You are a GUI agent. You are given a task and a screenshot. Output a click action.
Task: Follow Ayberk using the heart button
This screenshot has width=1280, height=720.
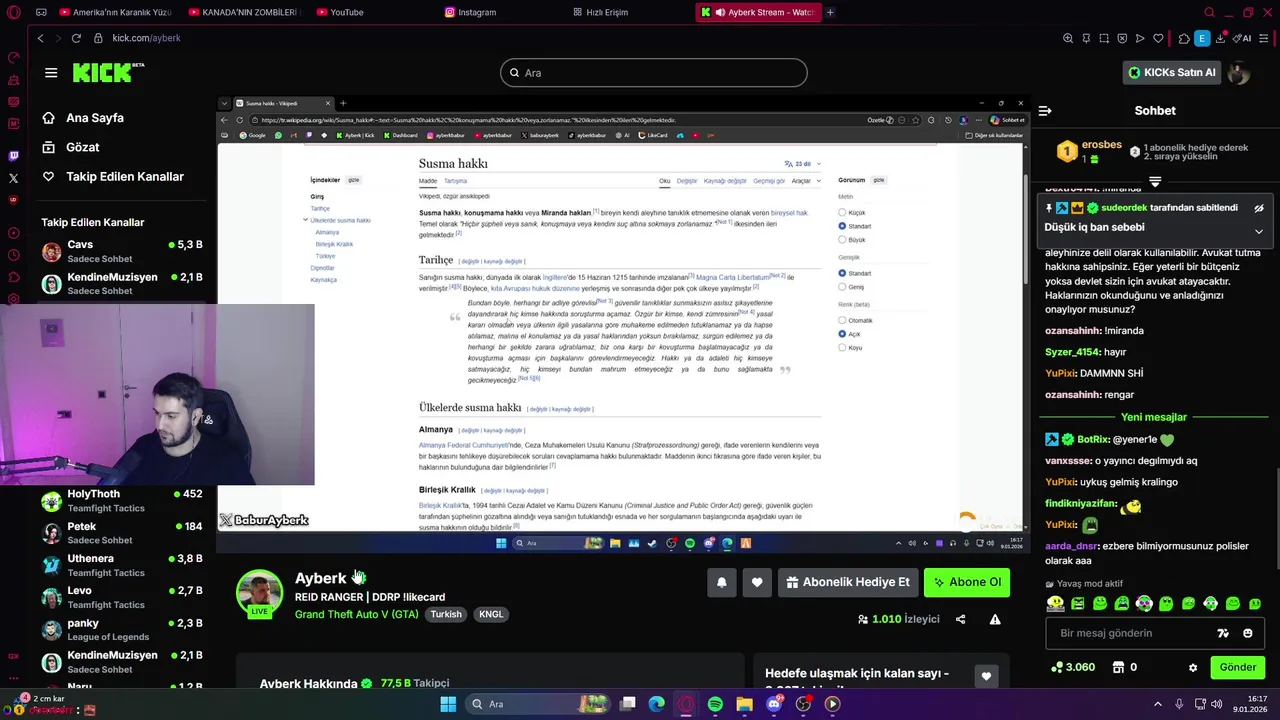pyautogui.click(x=757, y=582)
